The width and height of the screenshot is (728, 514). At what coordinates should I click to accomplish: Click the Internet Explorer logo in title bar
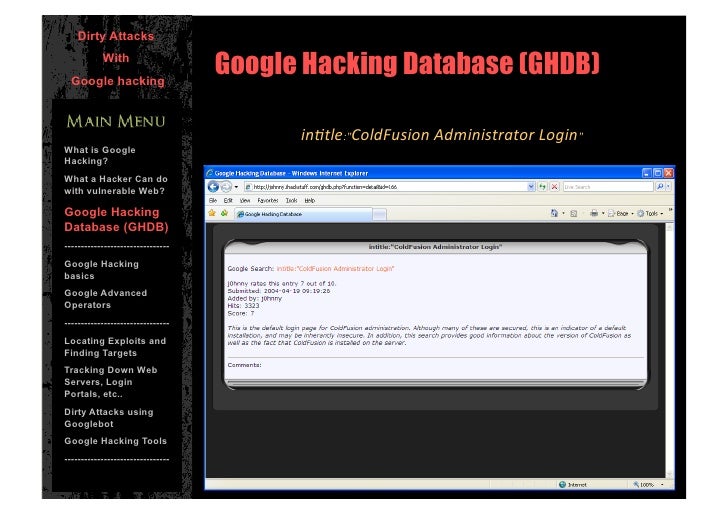210,173
